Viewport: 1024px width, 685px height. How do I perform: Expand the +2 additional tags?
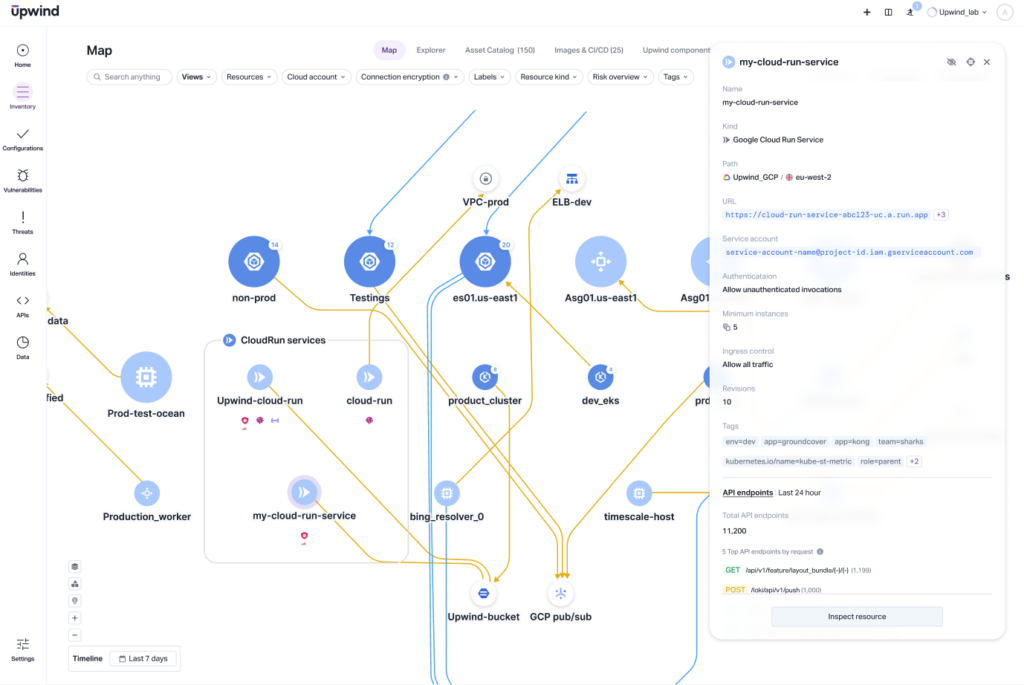pyautogui.click(x=914, y=461)
